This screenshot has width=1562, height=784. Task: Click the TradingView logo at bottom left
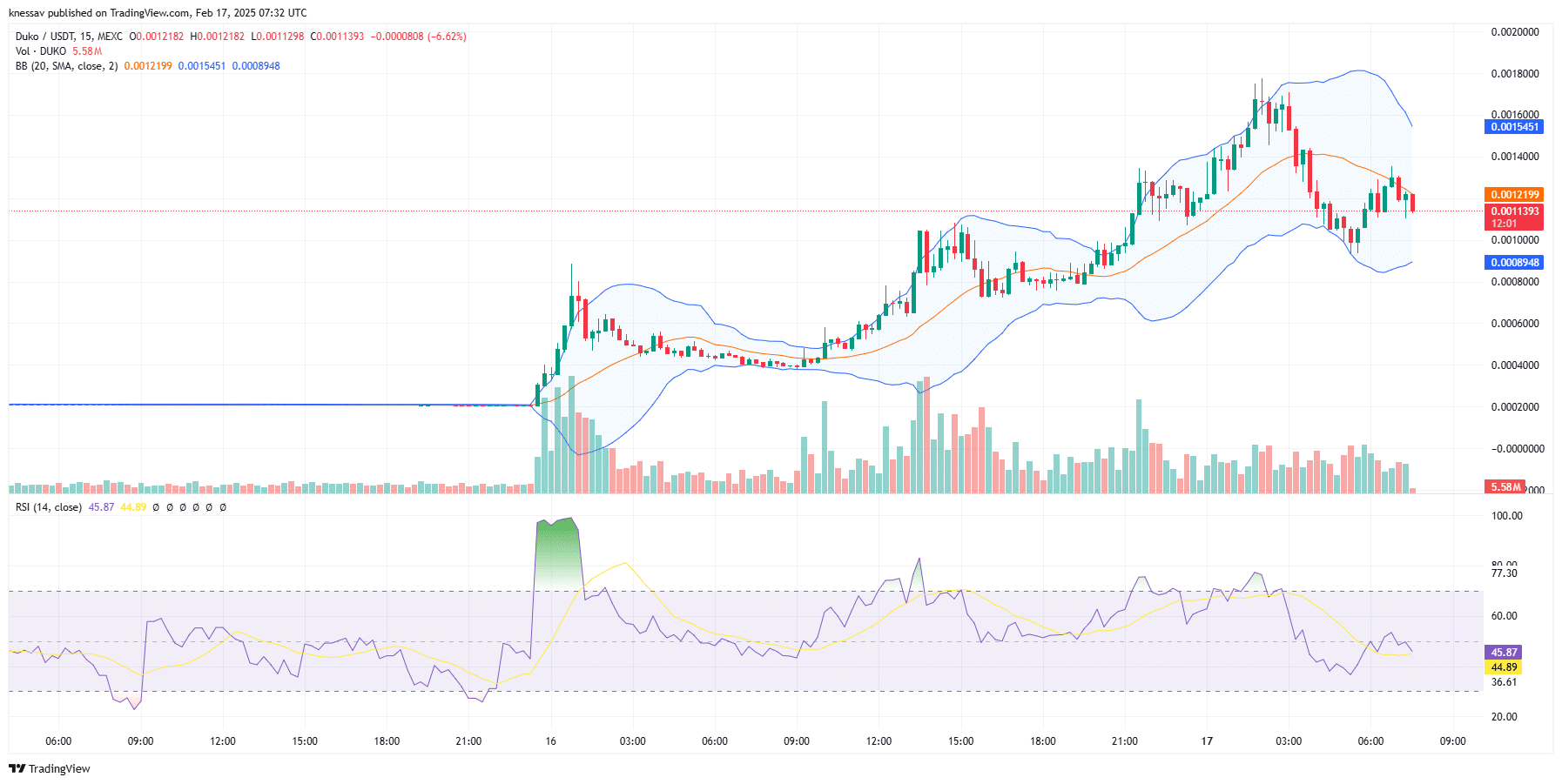[50, 768]
